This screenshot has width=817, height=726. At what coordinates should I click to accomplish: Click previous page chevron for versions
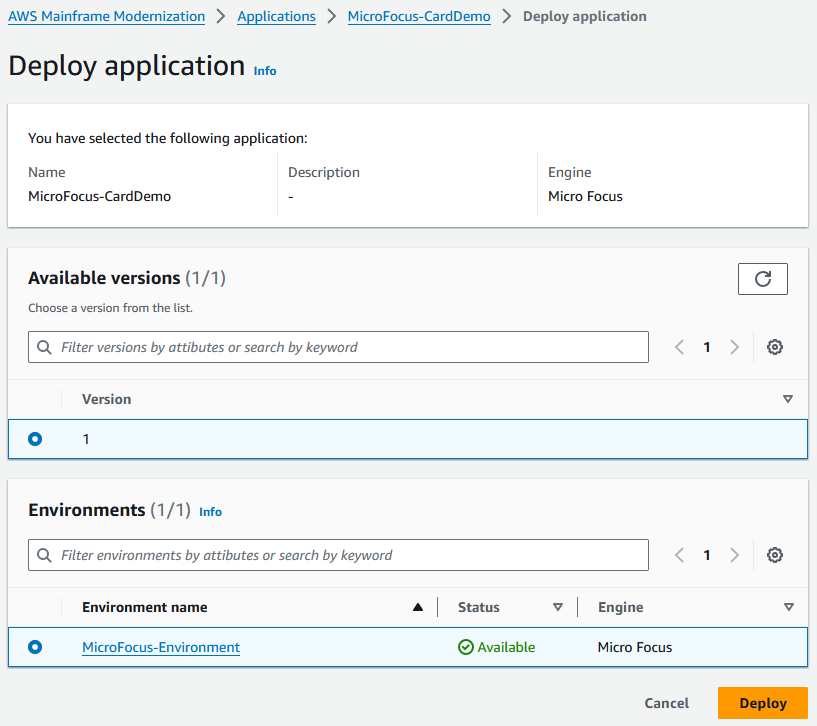click(x=679, y=347)
